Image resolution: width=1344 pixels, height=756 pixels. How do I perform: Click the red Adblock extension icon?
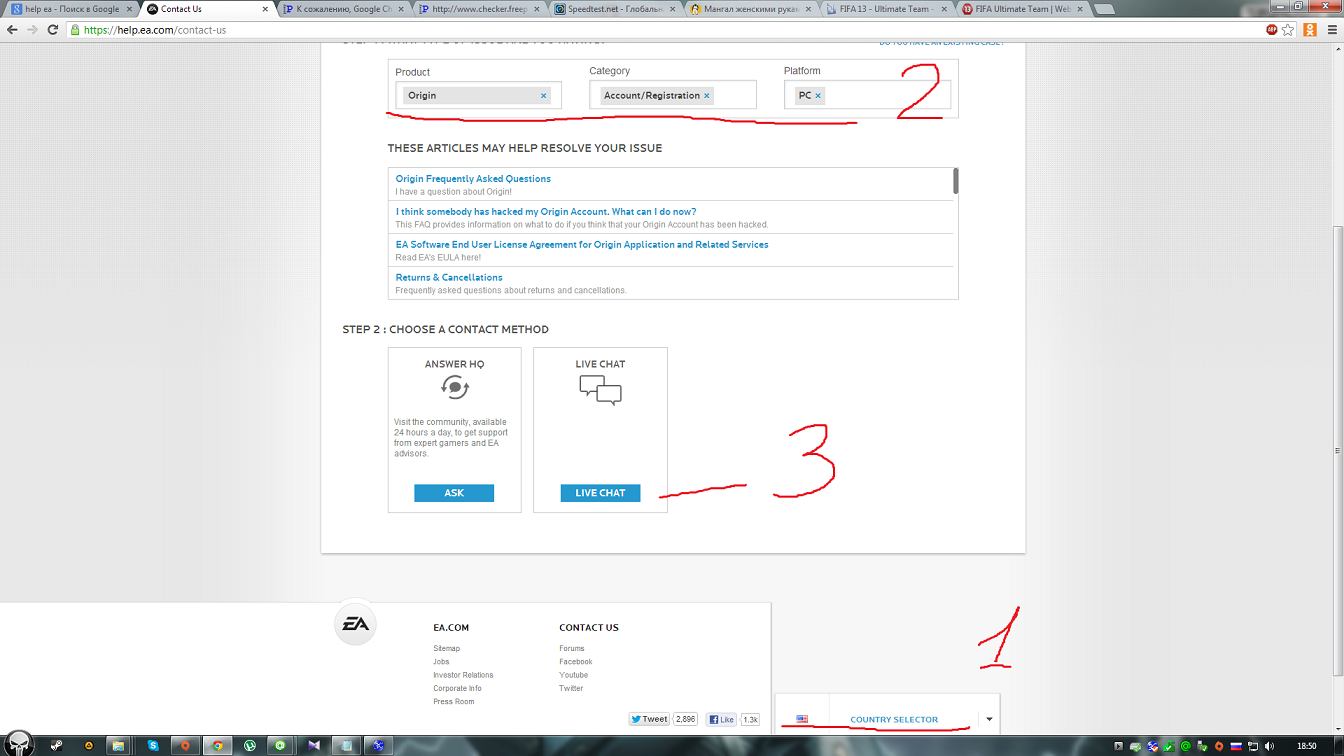point(1272,30)
